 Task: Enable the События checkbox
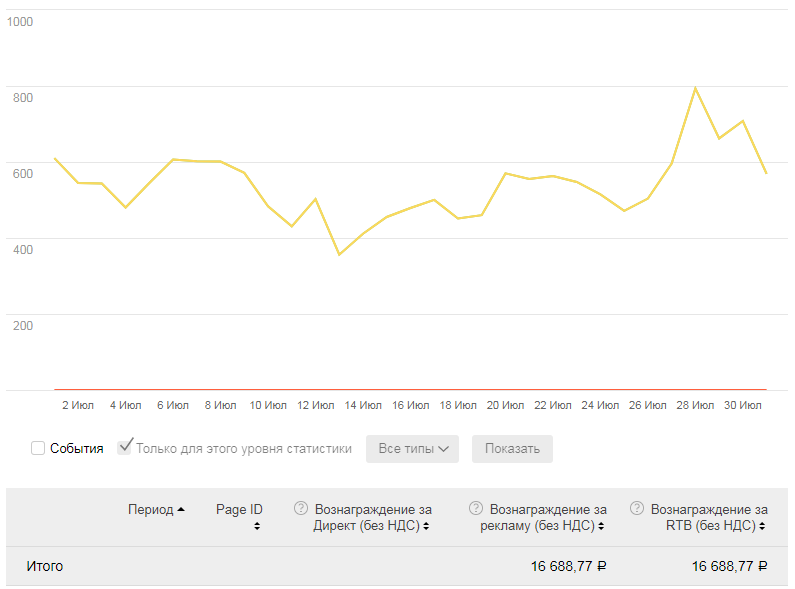[38, 448]
